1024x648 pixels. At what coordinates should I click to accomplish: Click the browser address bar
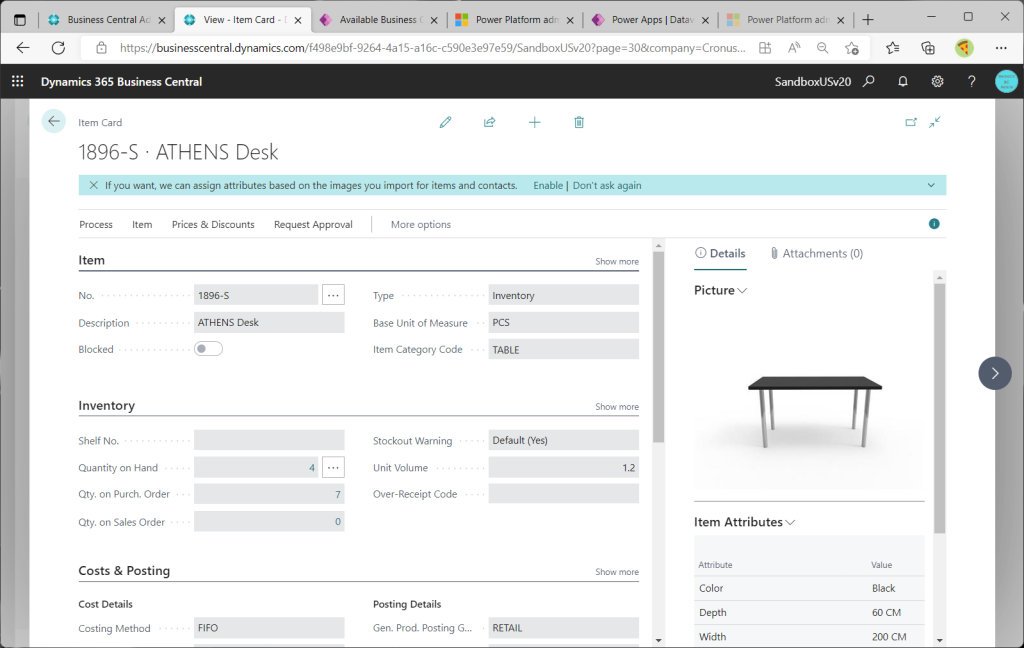[431, 48]
